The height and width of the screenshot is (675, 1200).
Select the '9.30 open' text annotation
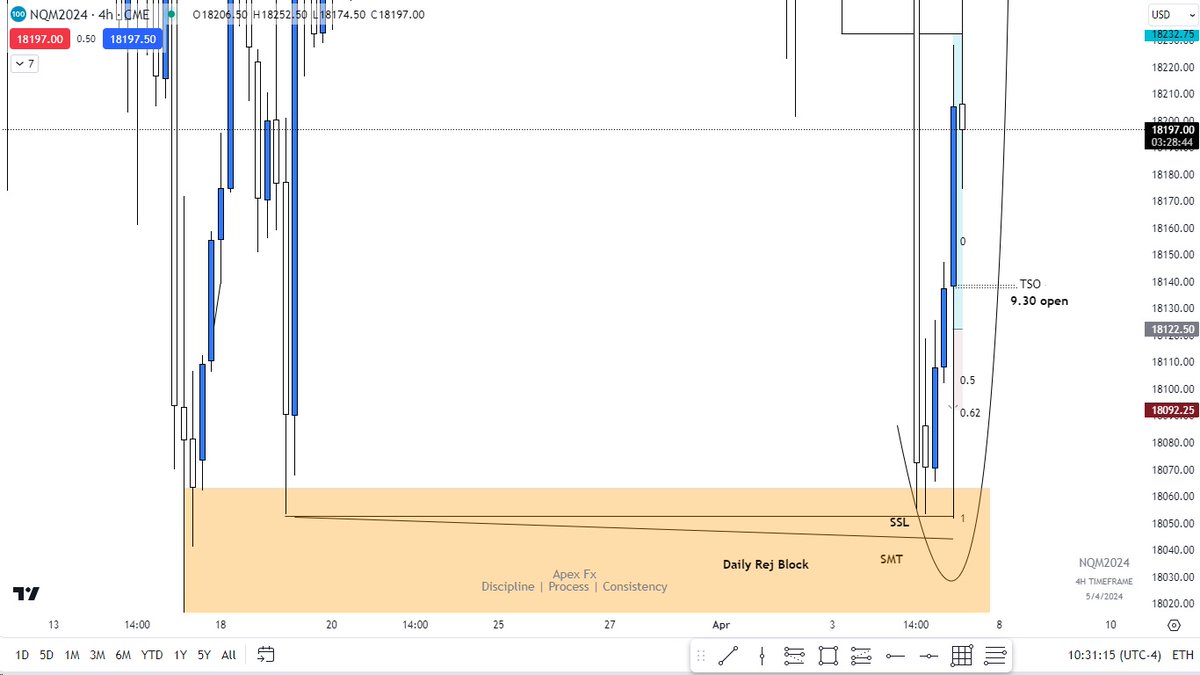pyautogui.click(x=1039, y=301)
